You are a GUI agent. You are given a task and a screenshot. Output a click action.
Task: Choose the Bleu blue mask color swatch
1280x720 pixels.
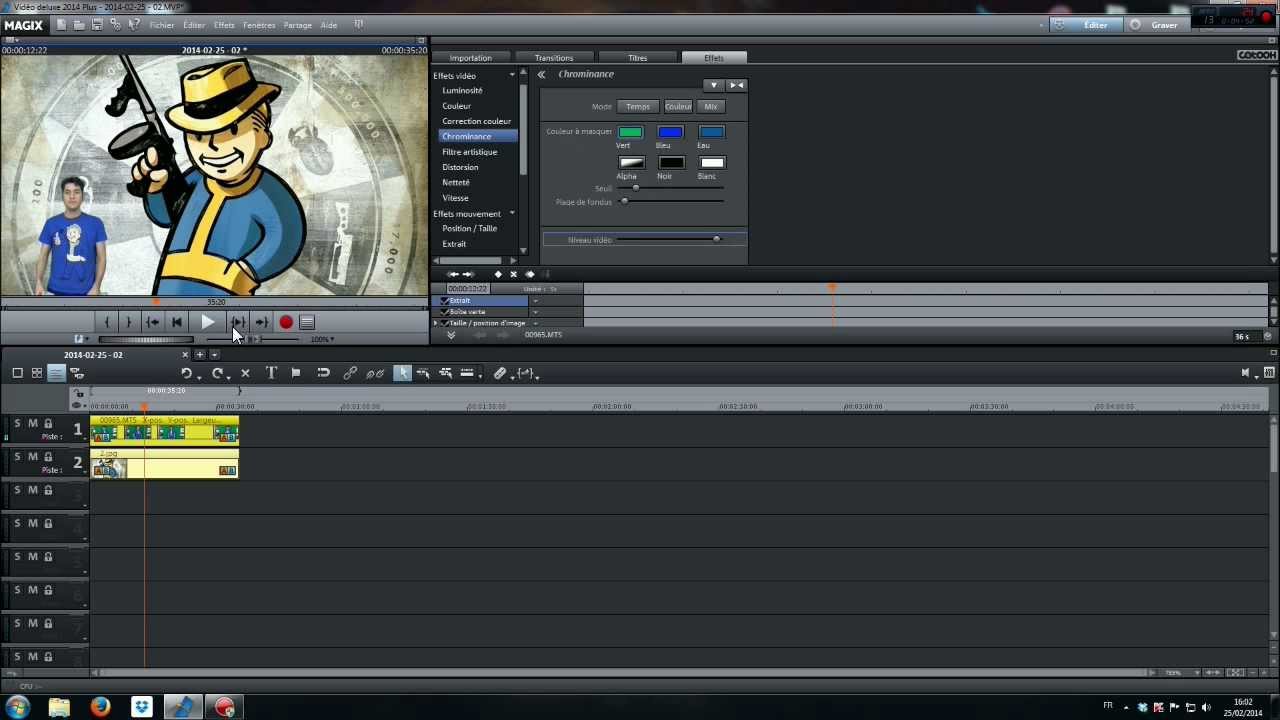(670, 132)
